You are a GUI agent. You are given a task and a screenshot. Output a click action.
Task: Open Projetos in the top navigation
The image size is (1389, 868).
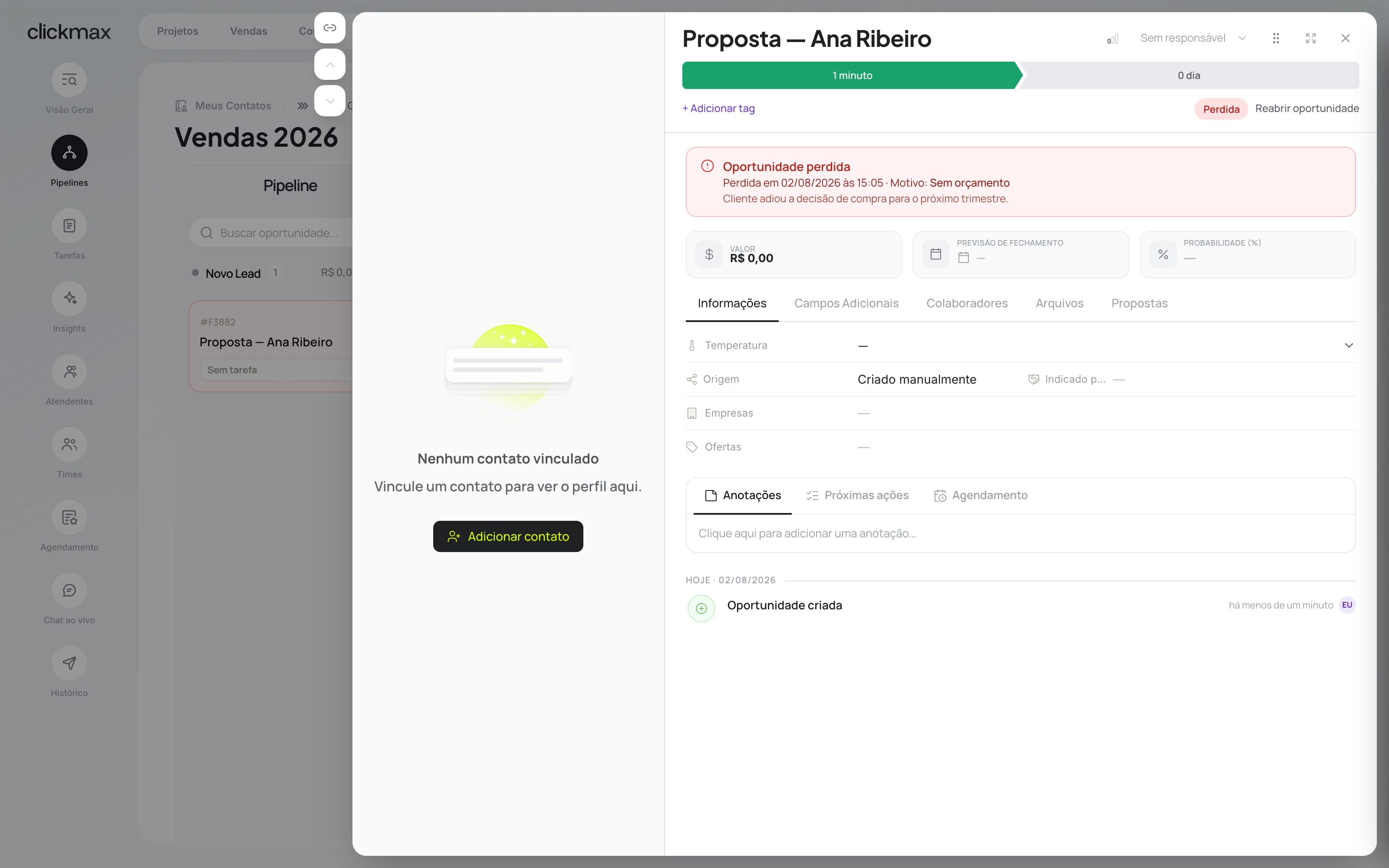pos(178,31)
